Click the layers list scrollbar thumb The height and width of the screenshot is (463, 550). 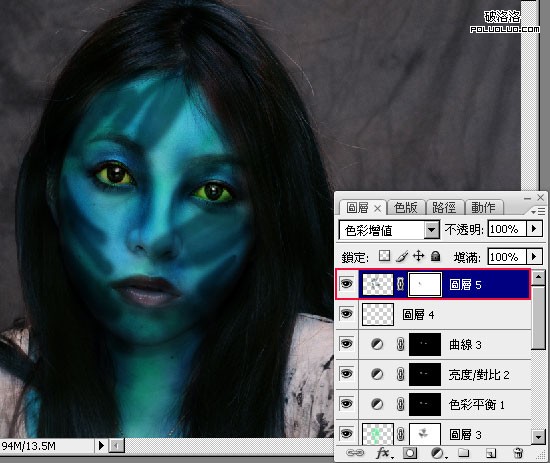click(538, 318)
